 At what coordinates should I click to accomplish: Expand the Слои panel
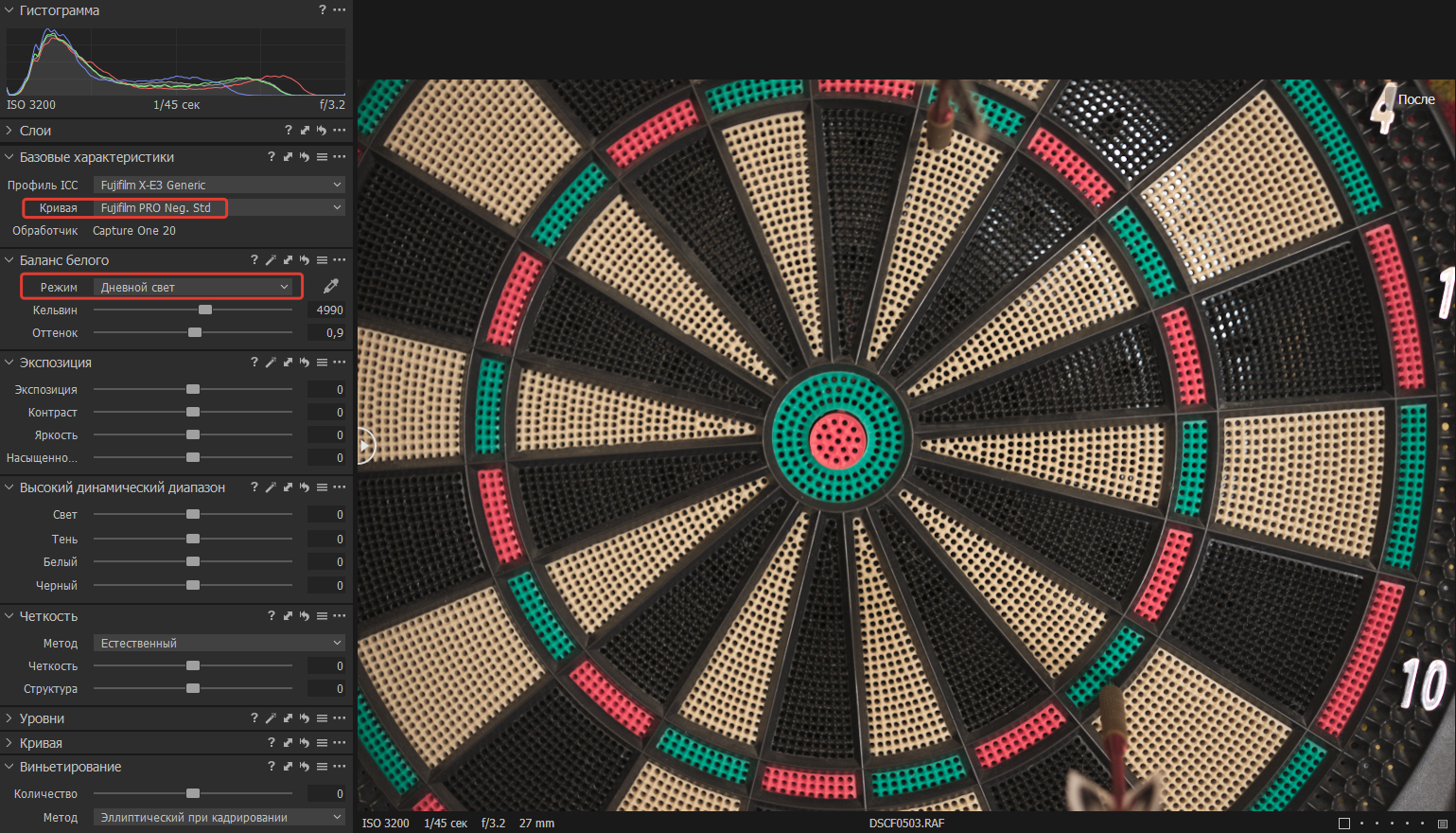click(9, 130)
